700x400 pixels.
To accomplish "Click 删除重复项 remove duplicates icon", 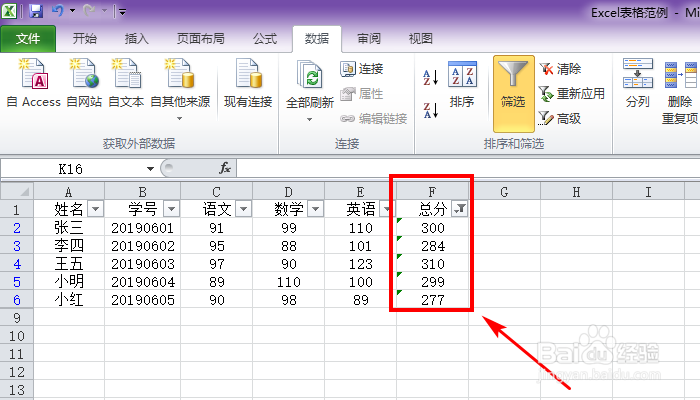I will [680, 92].
